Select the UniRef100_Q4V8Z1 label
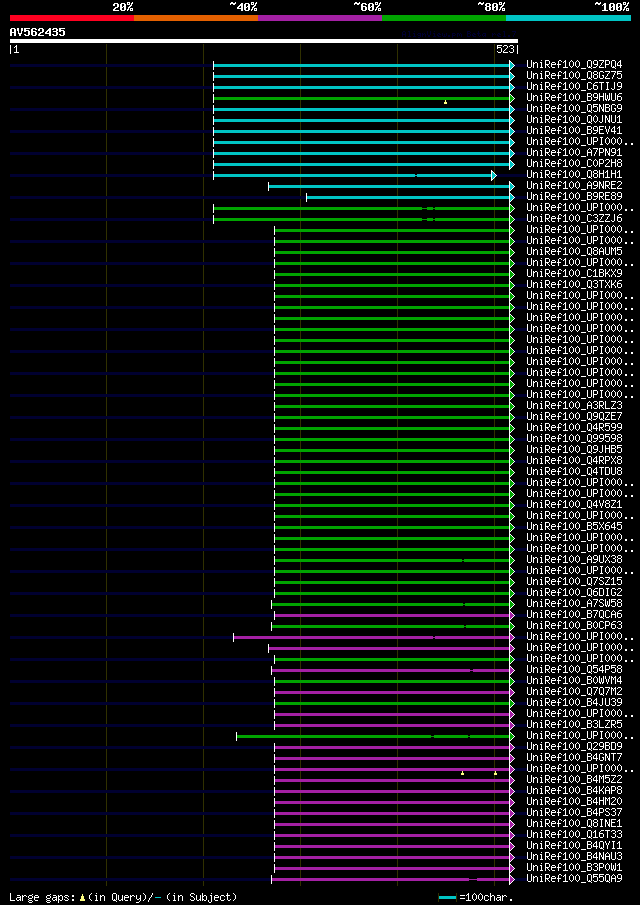The height and width of the screenshot is (905, 640). click(574, 505)
